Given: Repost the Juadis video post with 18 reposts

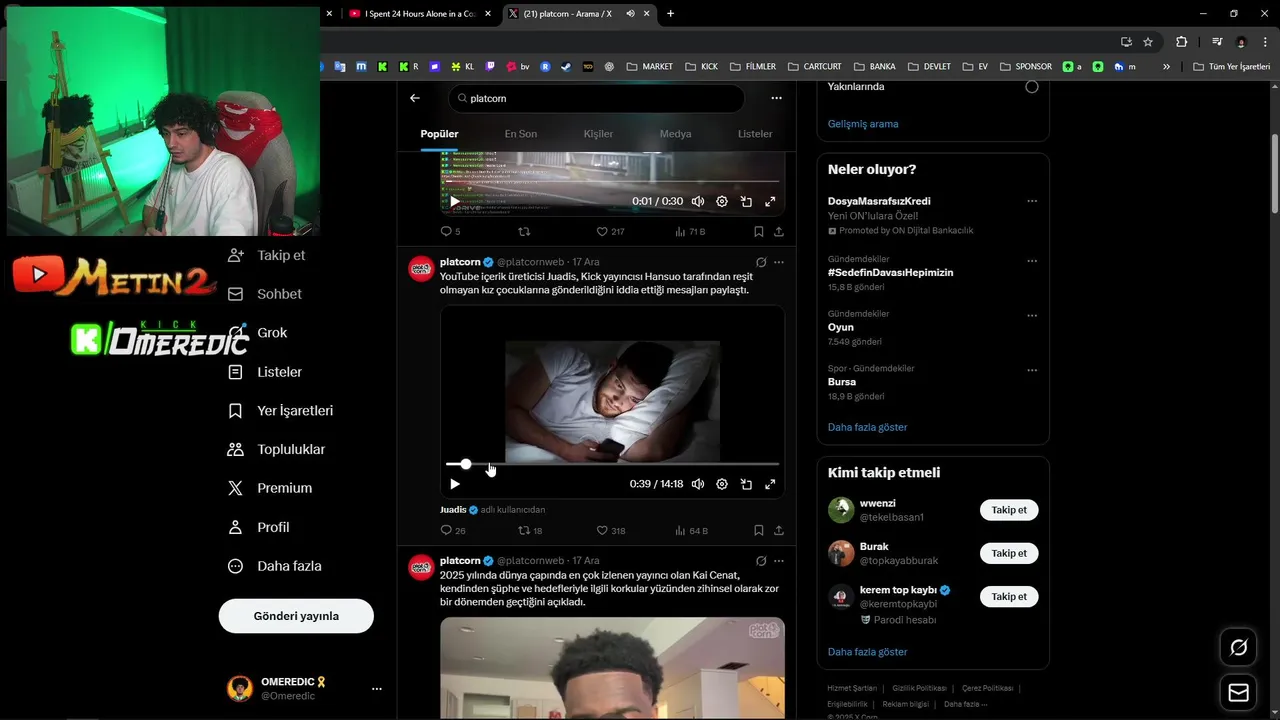Looking at the screenshot, I should click(530, 531).
